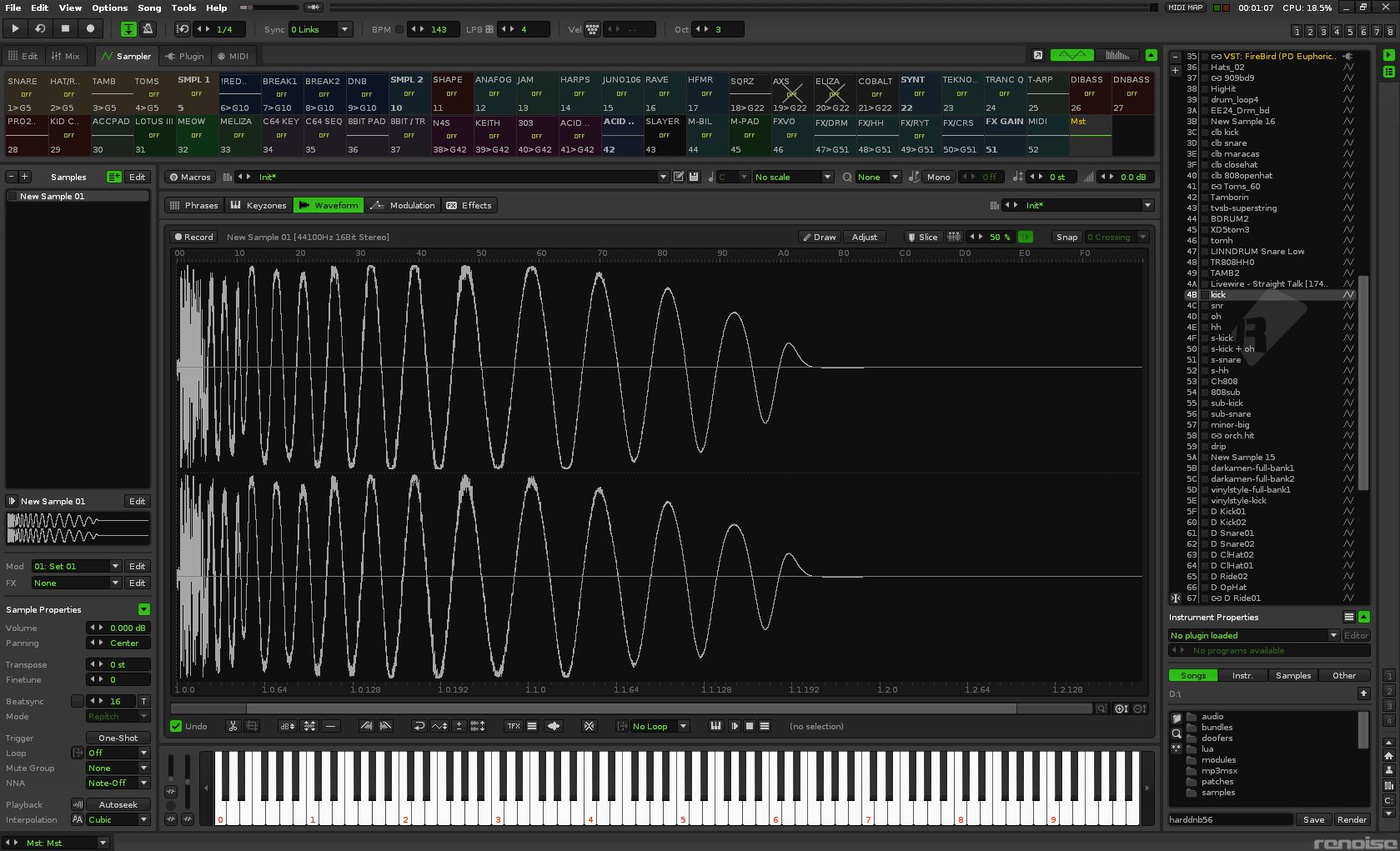The width and height of the screenshot is (1400, 851).
Task: Enable the Beatsync checkbox
Action: click(77, 701)
